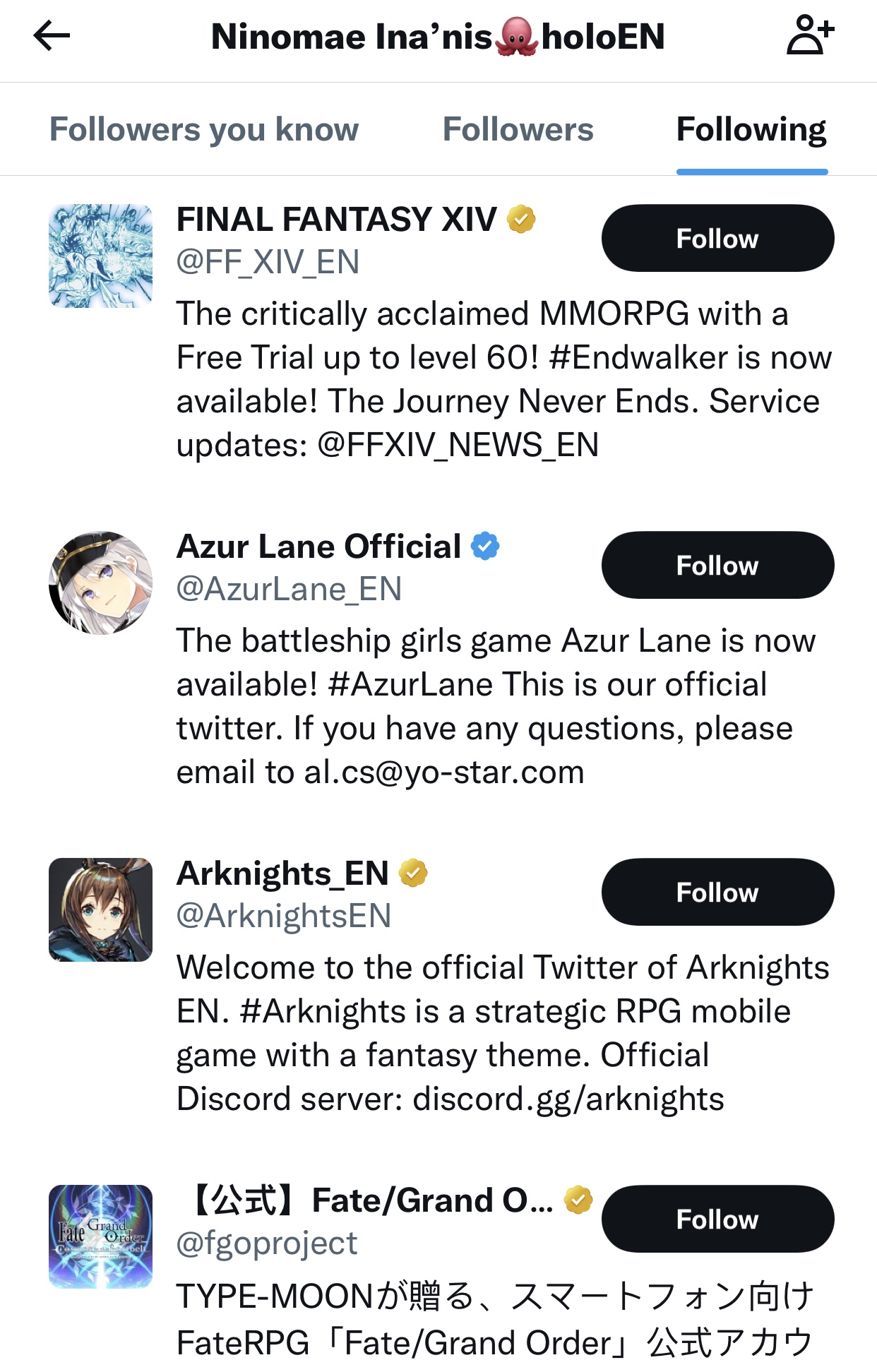The width and height of the screenshot is (877, 1372).
Task: Open Azur Lane Official avatar
Action: click(100, 583)
